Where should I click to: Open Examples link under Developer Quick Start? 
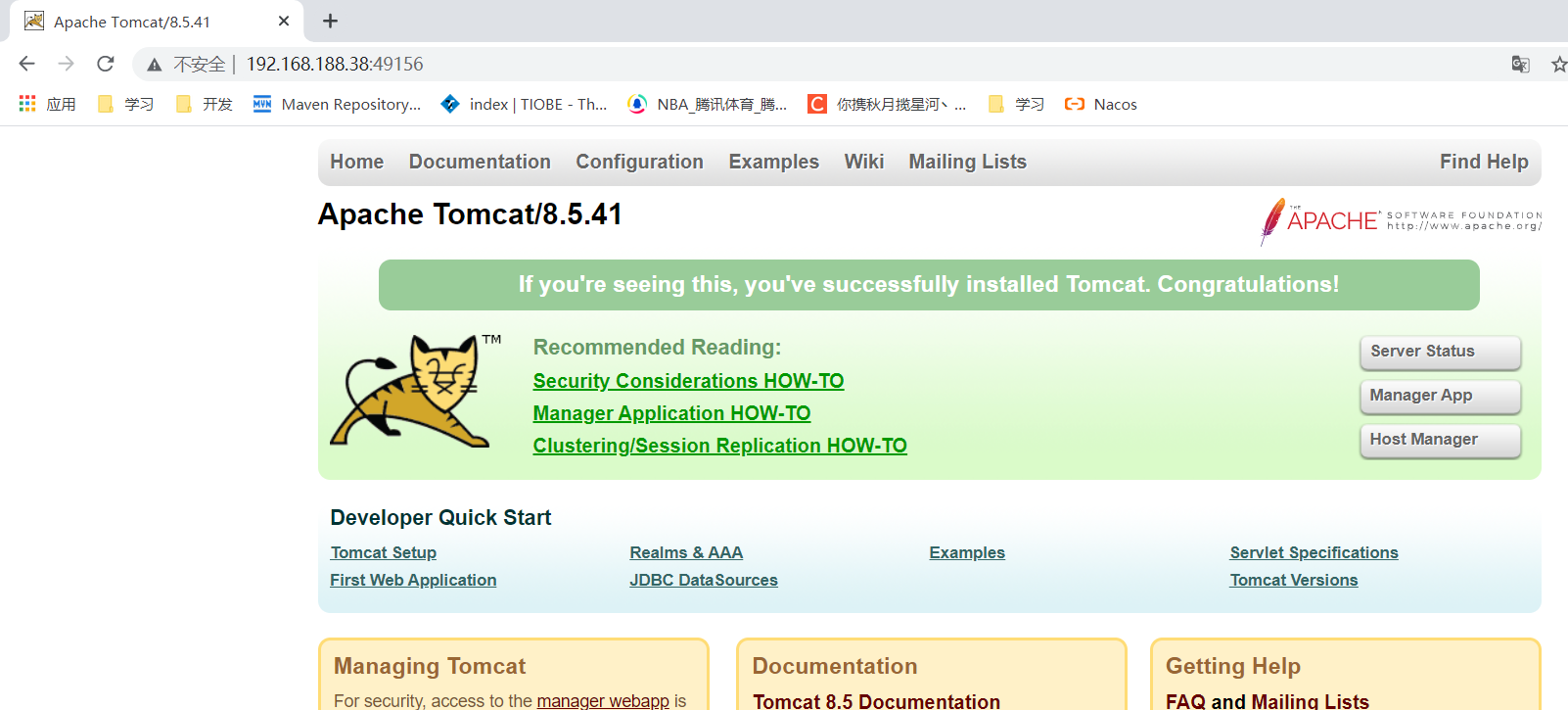click(x=967, y=552)
